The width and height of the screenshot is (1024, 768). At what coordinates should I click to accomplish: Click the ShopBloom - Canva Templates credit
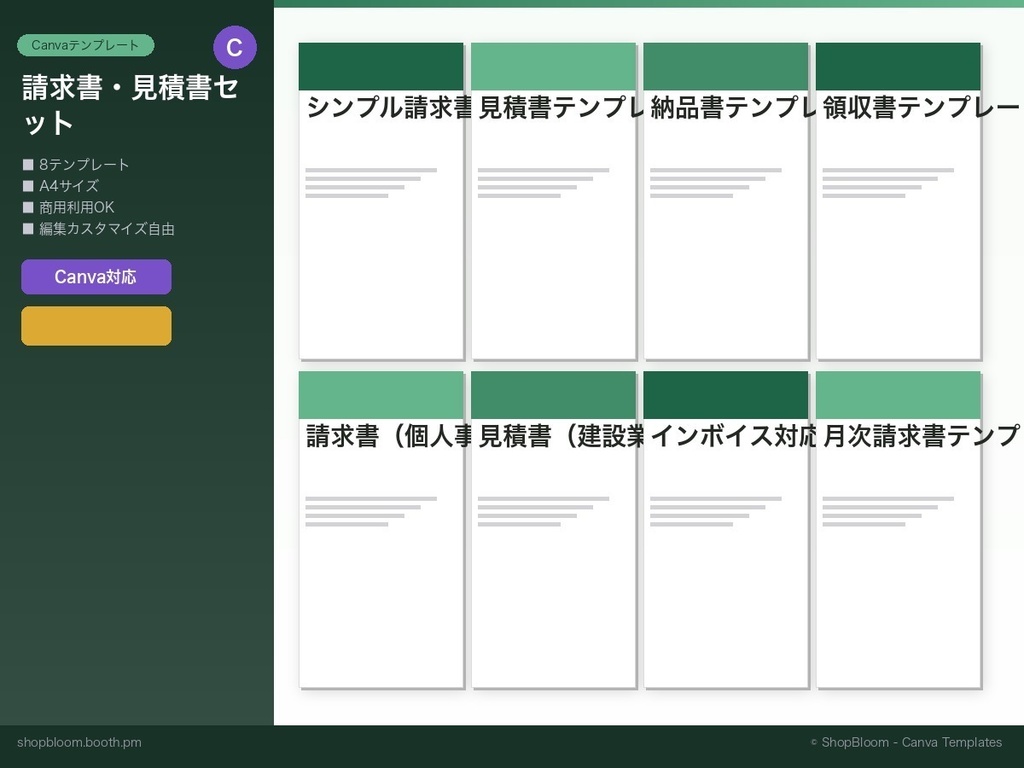click(903, 742)
